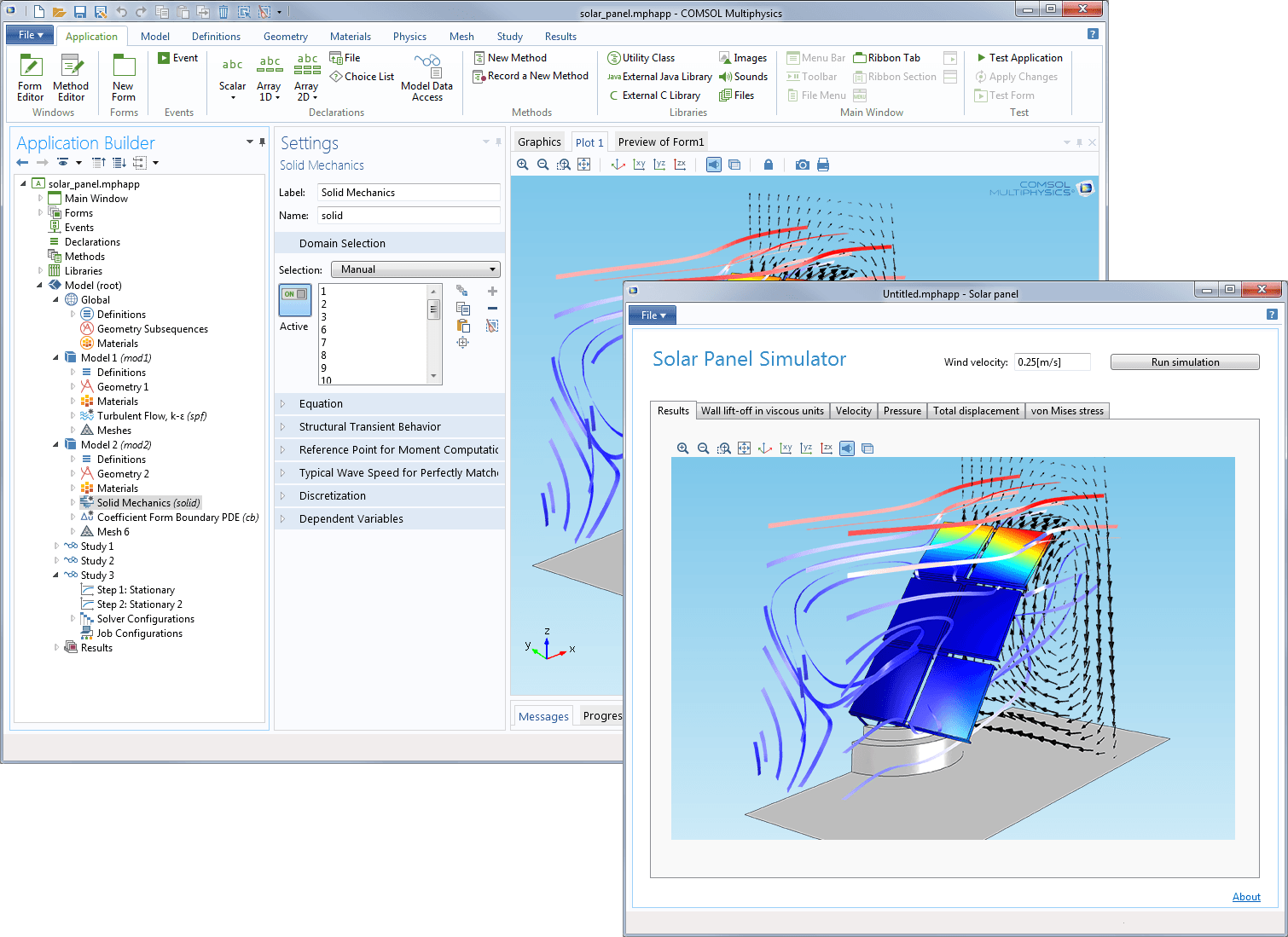Toggle transparency in Solar panel app toolbar
Screen dimensions: 1288x937
(x=867, y=448)
